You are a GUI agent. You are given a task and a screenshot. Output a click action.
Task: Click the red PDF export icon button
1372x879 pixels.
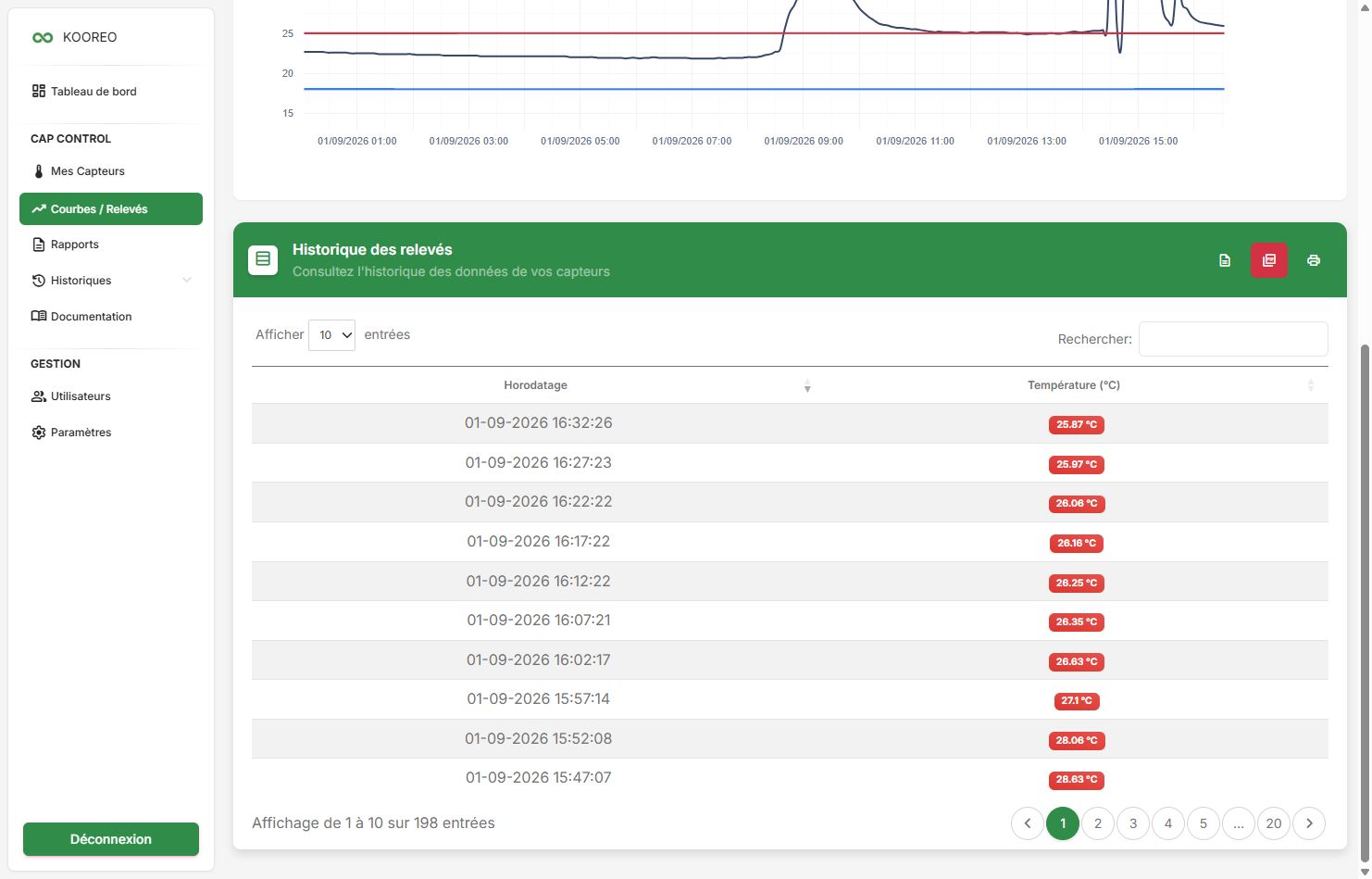pos(1269,260)
